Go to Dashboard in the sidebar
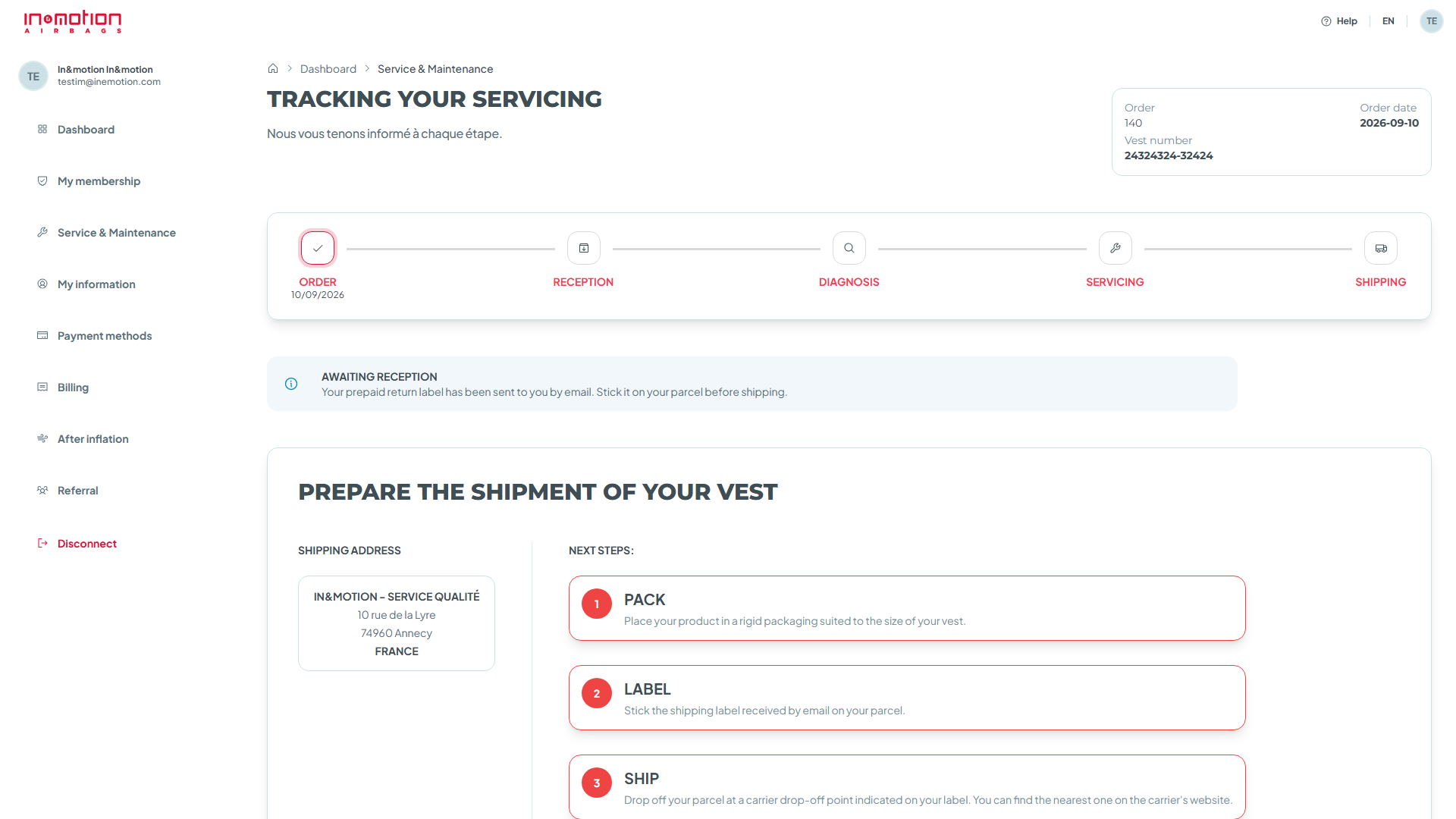The image size is (1456, 819). 86,130
